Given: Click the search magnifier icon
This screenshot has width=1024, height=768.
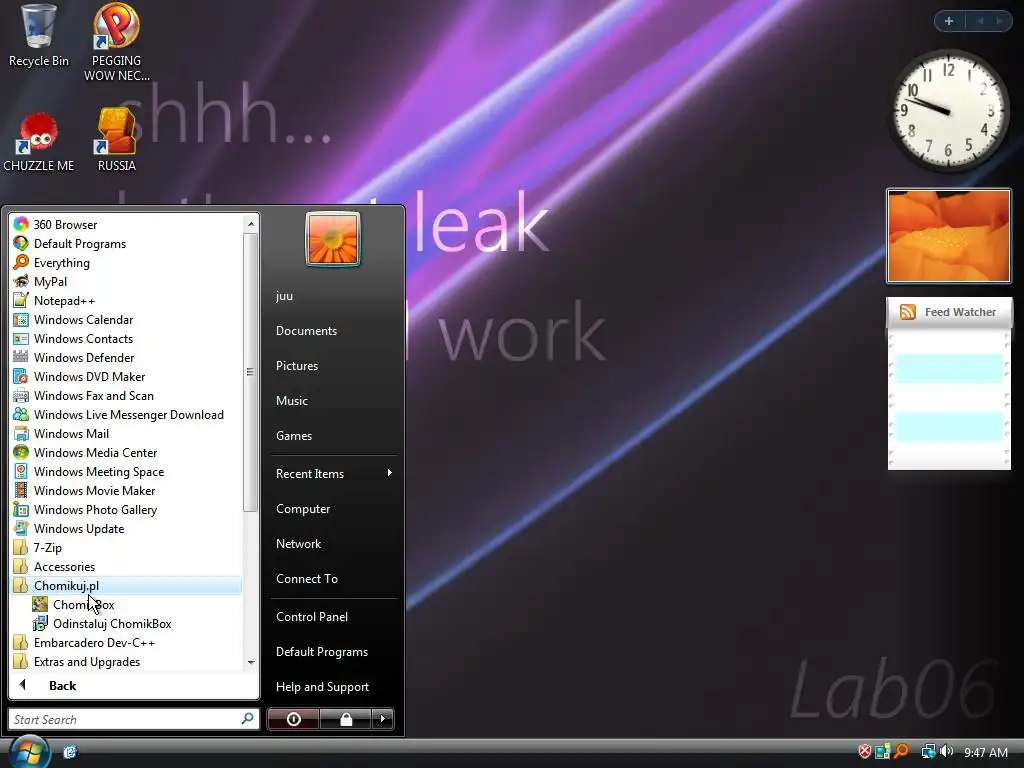Looking at the screenshot, I should (x=248, y=718).
